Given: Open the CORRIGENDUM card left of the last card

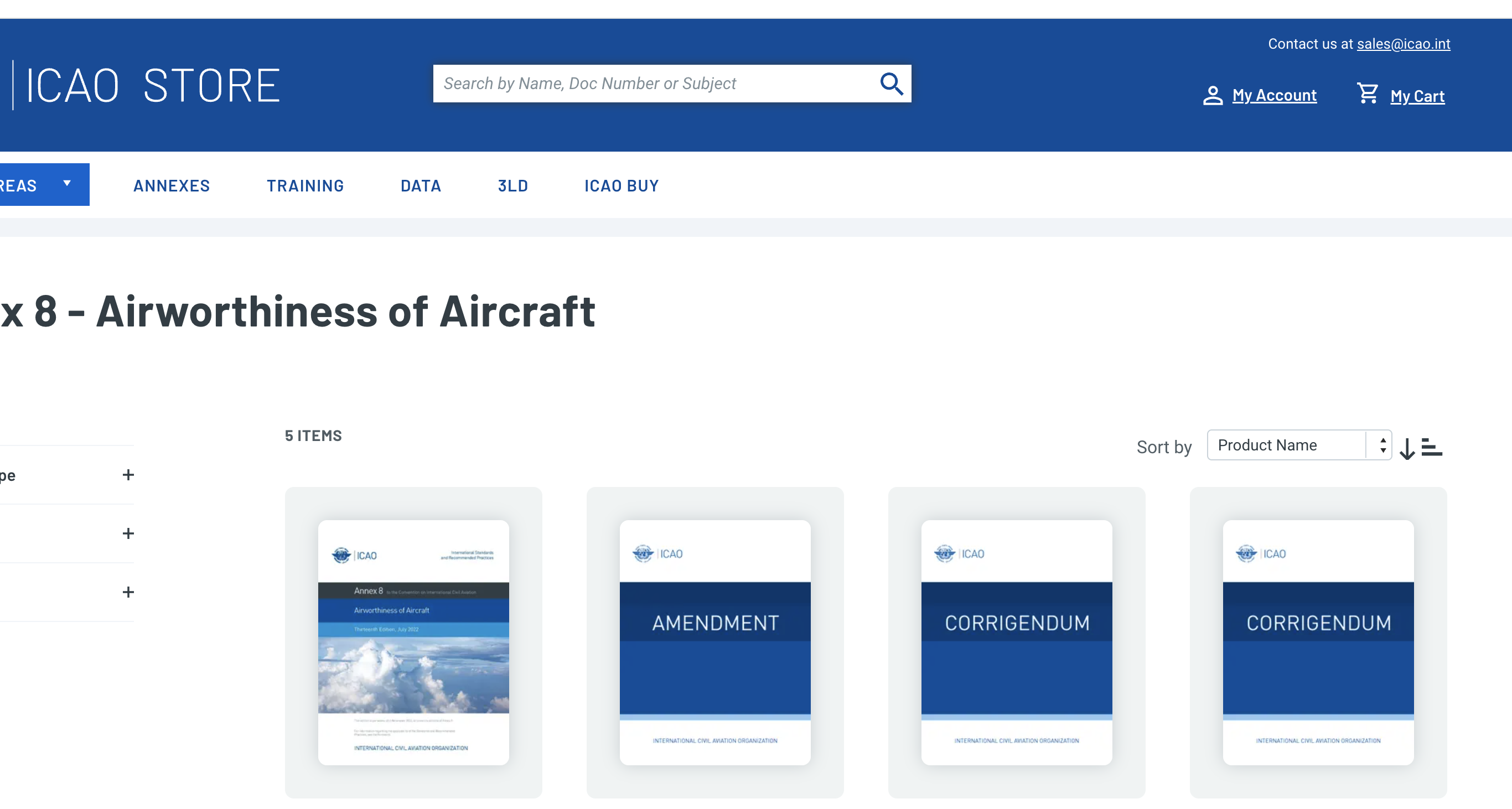Looking at the screenshot, I should [1017, 642].
